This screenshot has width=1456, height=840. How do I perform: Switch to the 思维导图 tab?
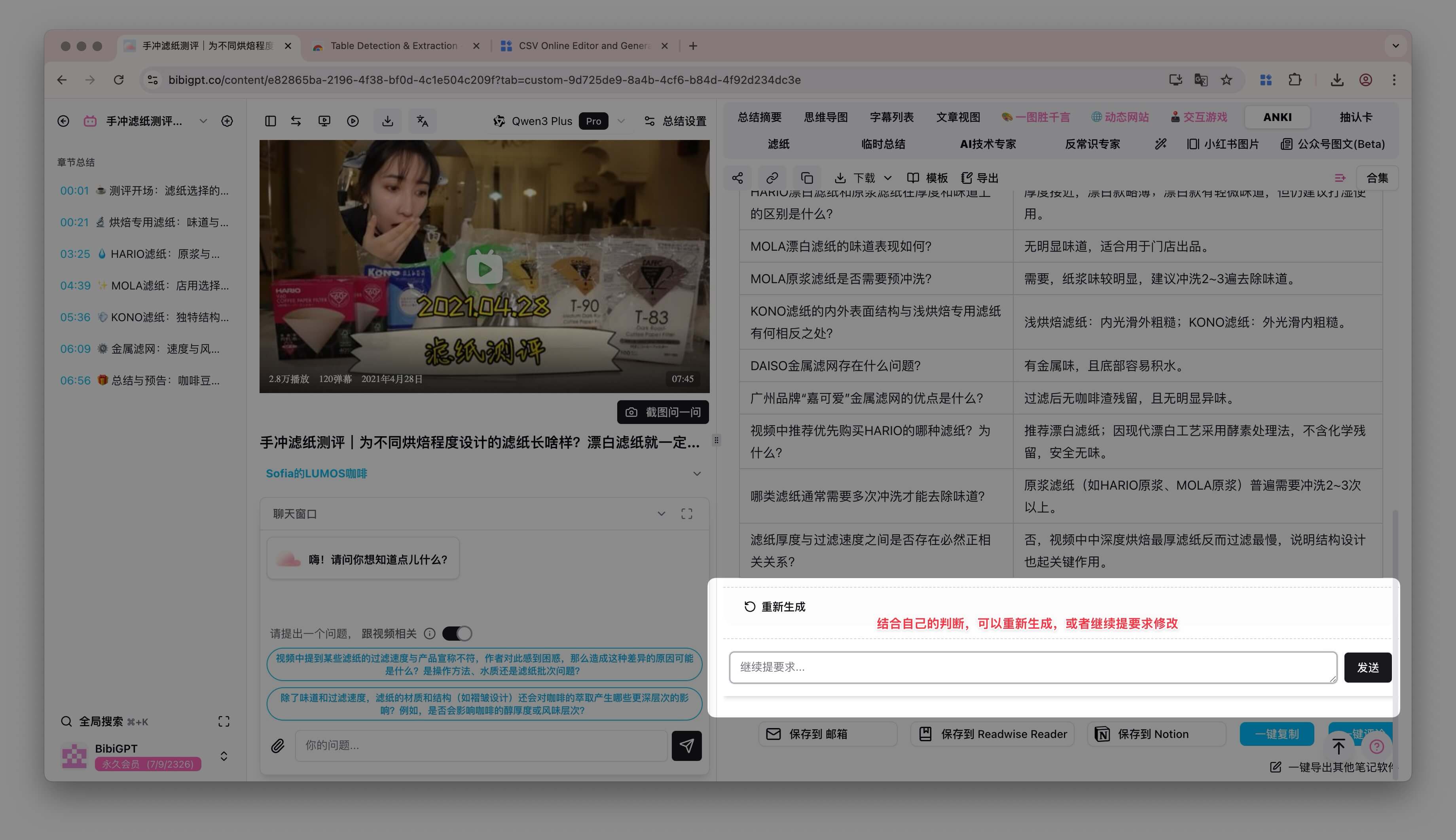coord(826,117)
